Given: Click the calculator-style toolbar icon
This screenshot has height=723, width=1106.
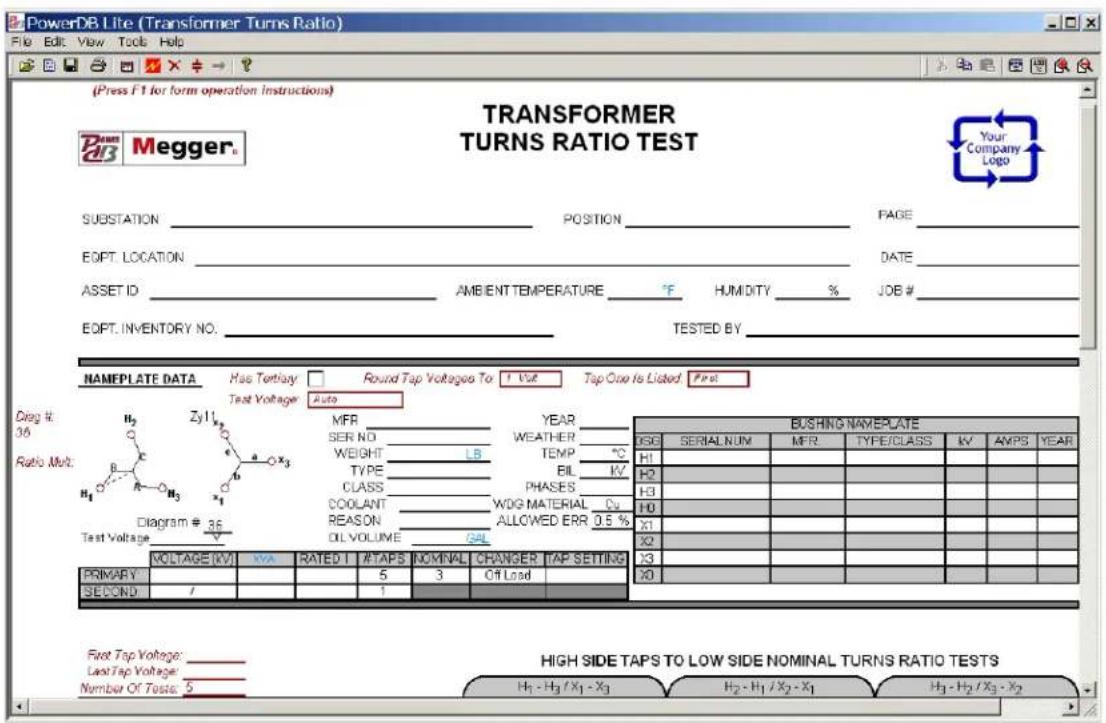Looking at the screenshot, I should coord(1038,66).
